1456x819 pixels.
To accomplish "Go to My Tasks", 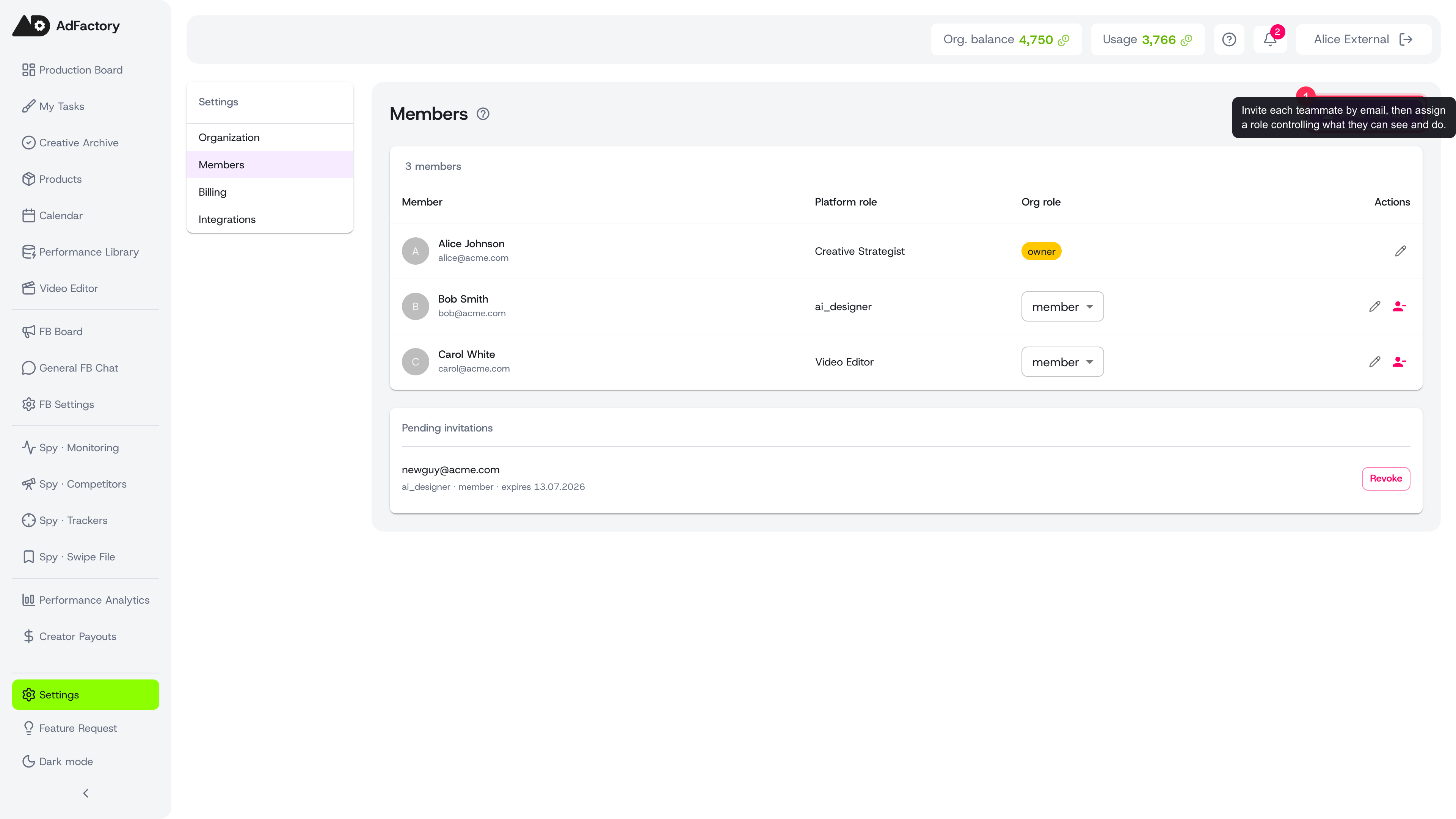I will point(85,106).
